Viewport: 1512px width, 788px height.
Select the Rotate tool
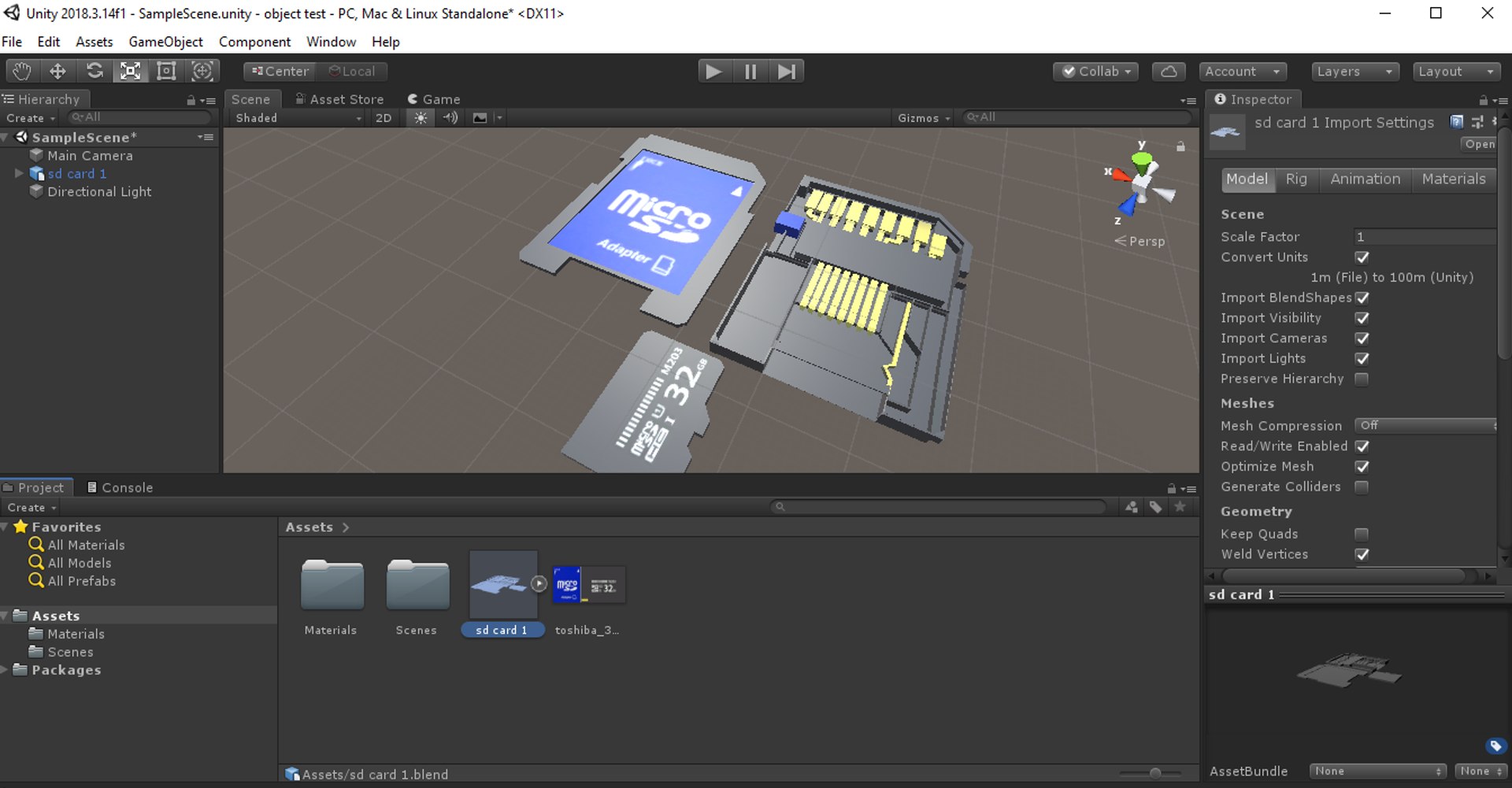[94, 71]
